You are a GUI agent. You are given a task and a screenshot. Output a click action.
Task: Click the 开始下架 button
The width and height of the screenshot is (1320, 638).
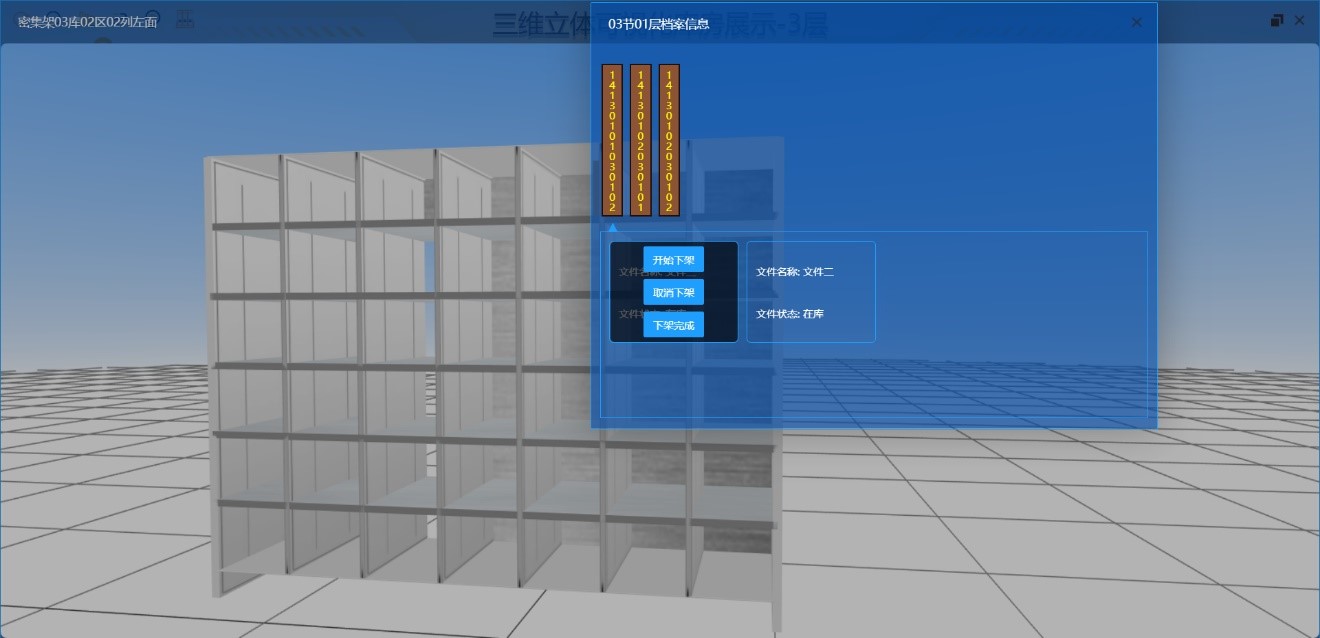(673, 260)
